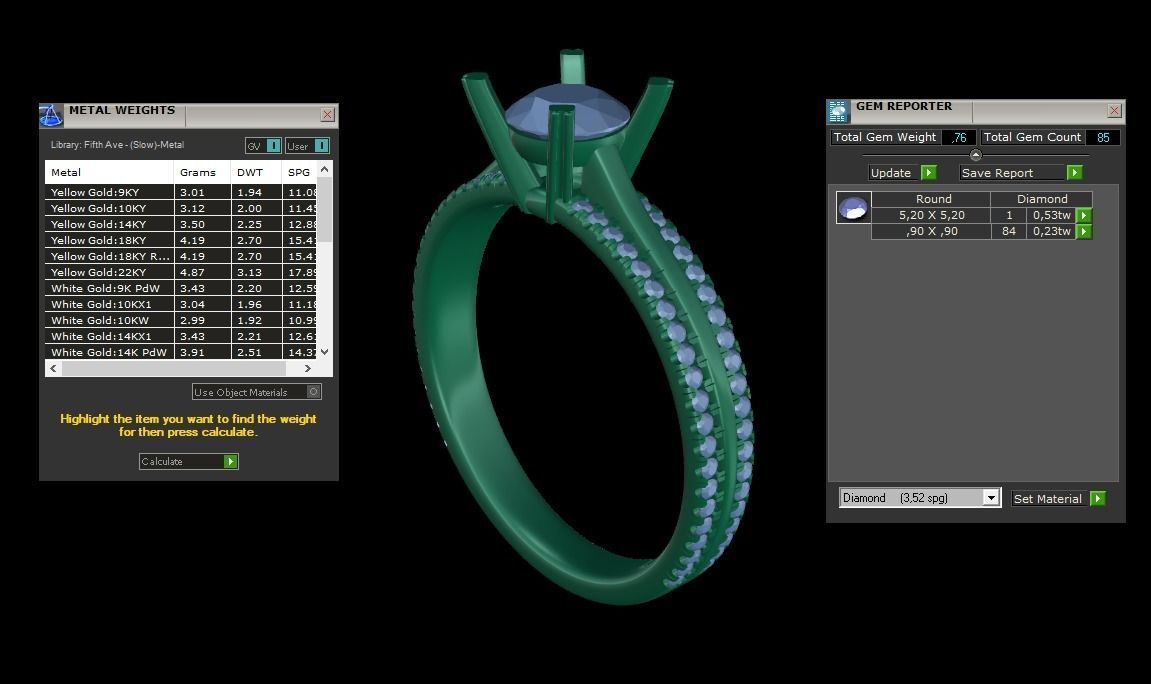This screenshot has height=684, width=1151.
Task: Select the Yellow Gold:10KY row
Action: 181,208
